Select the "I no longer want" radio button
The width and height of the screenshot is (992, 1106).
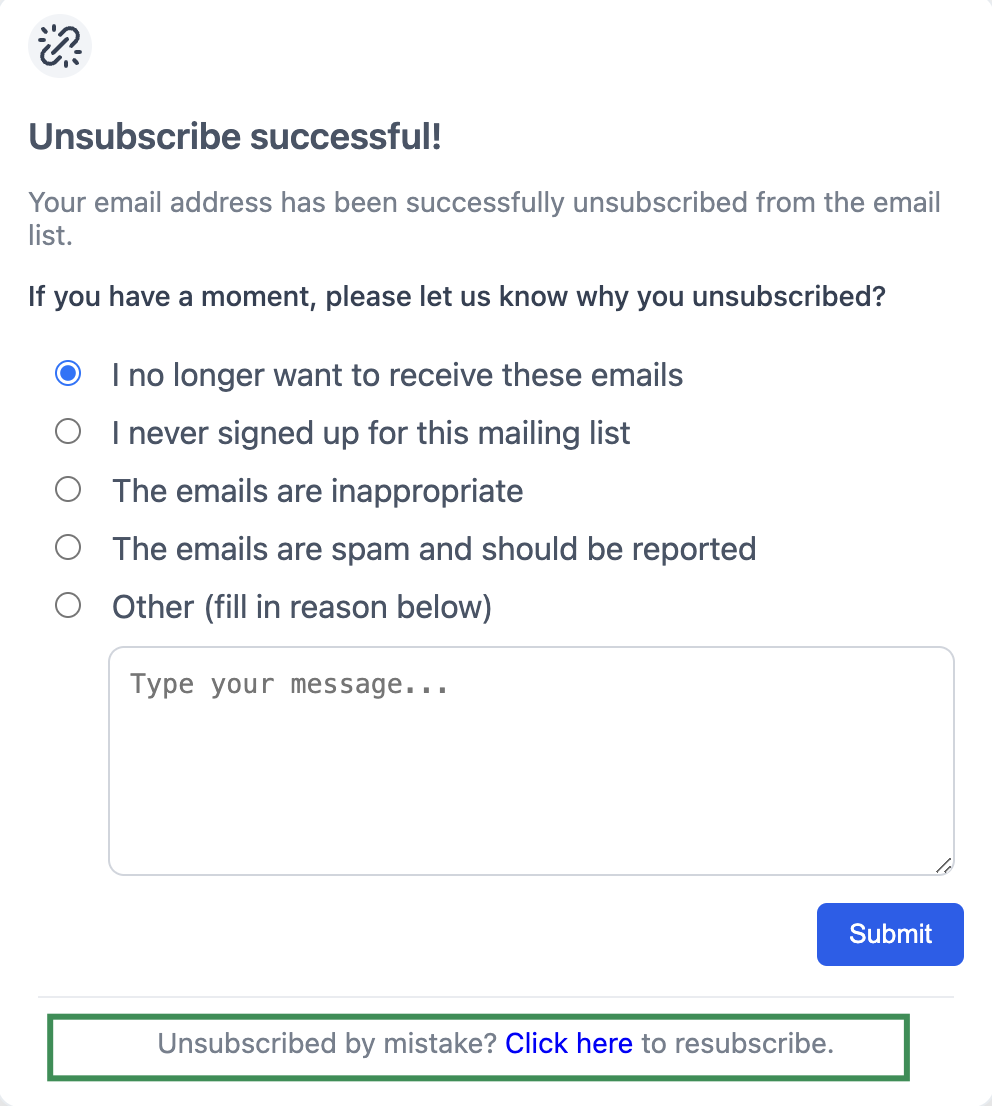68,375
